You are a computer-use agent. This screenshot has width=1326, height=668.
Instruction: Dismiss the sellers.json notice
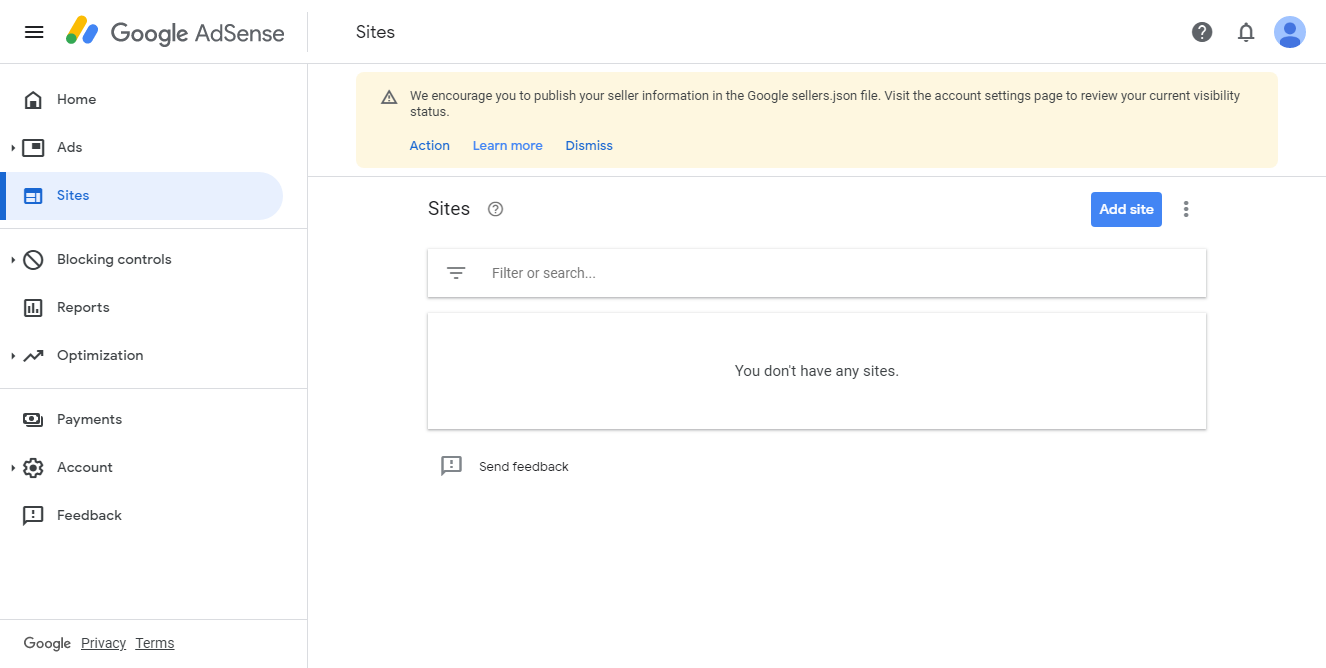tap(588, 145)
